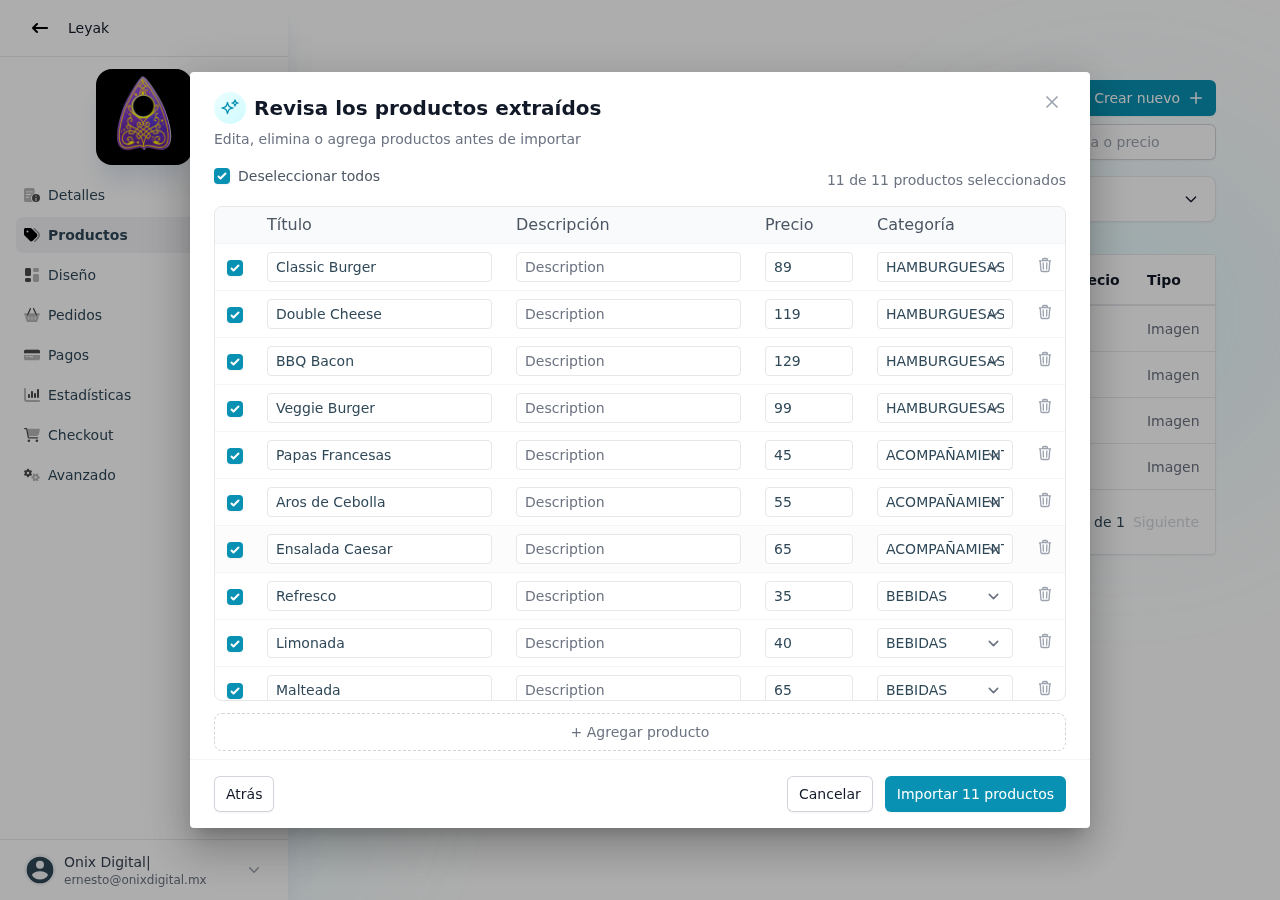Uncheck the Refresco product checkbox
This screenshot has height=900, width=1280.
pyautogui.click(x=235, y=596)
